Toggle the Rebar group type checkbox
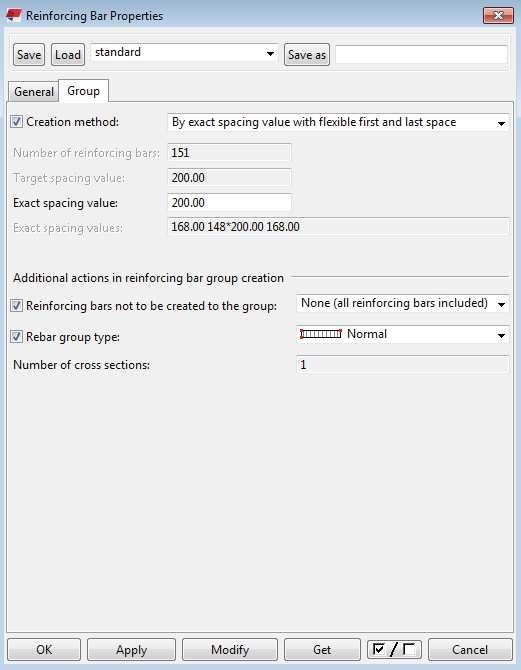This screenshot has height=670, width=521. coord(17,337)
